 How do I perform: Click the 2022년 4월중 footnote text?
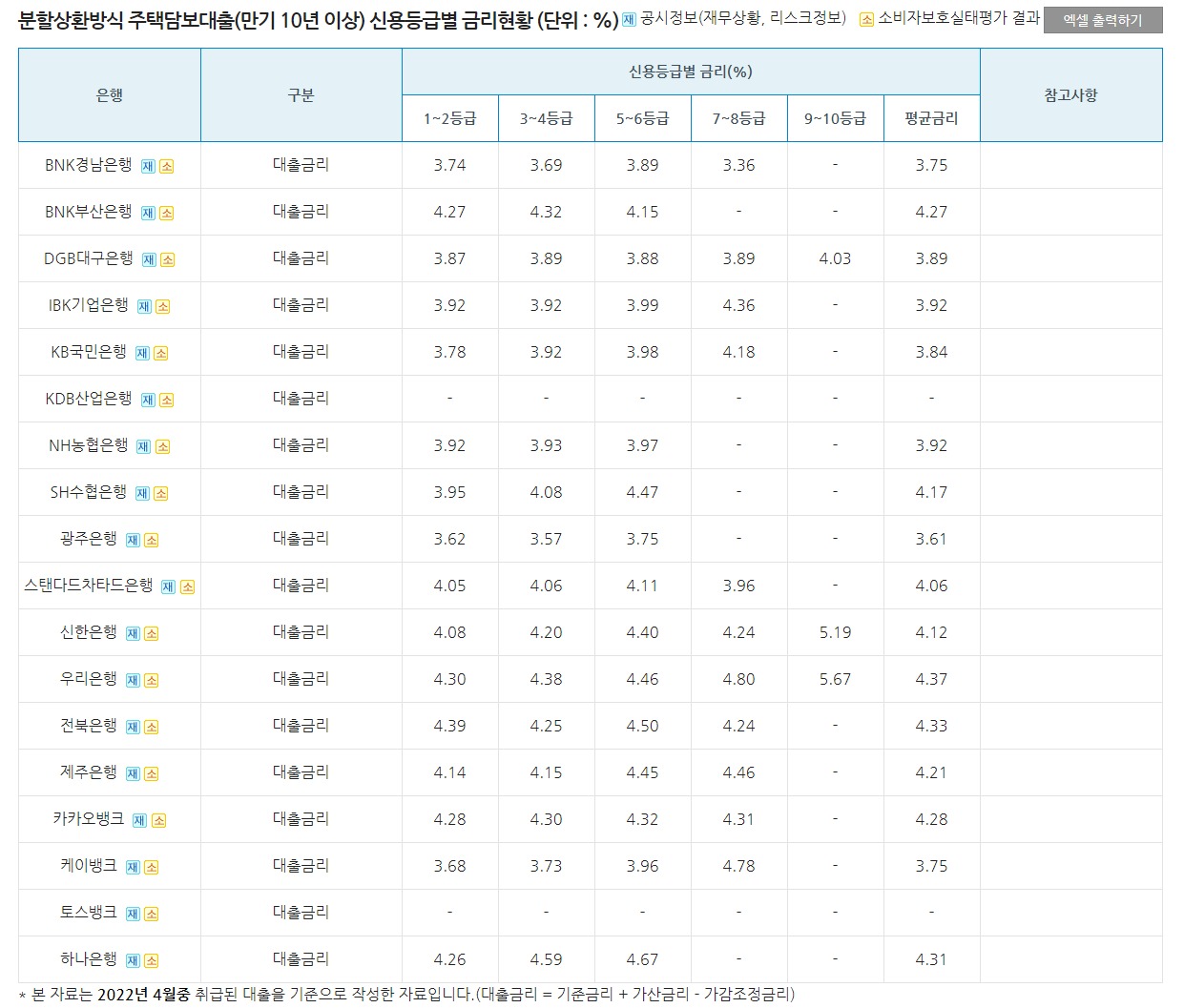pyautogui.click(x=144, y=995)
